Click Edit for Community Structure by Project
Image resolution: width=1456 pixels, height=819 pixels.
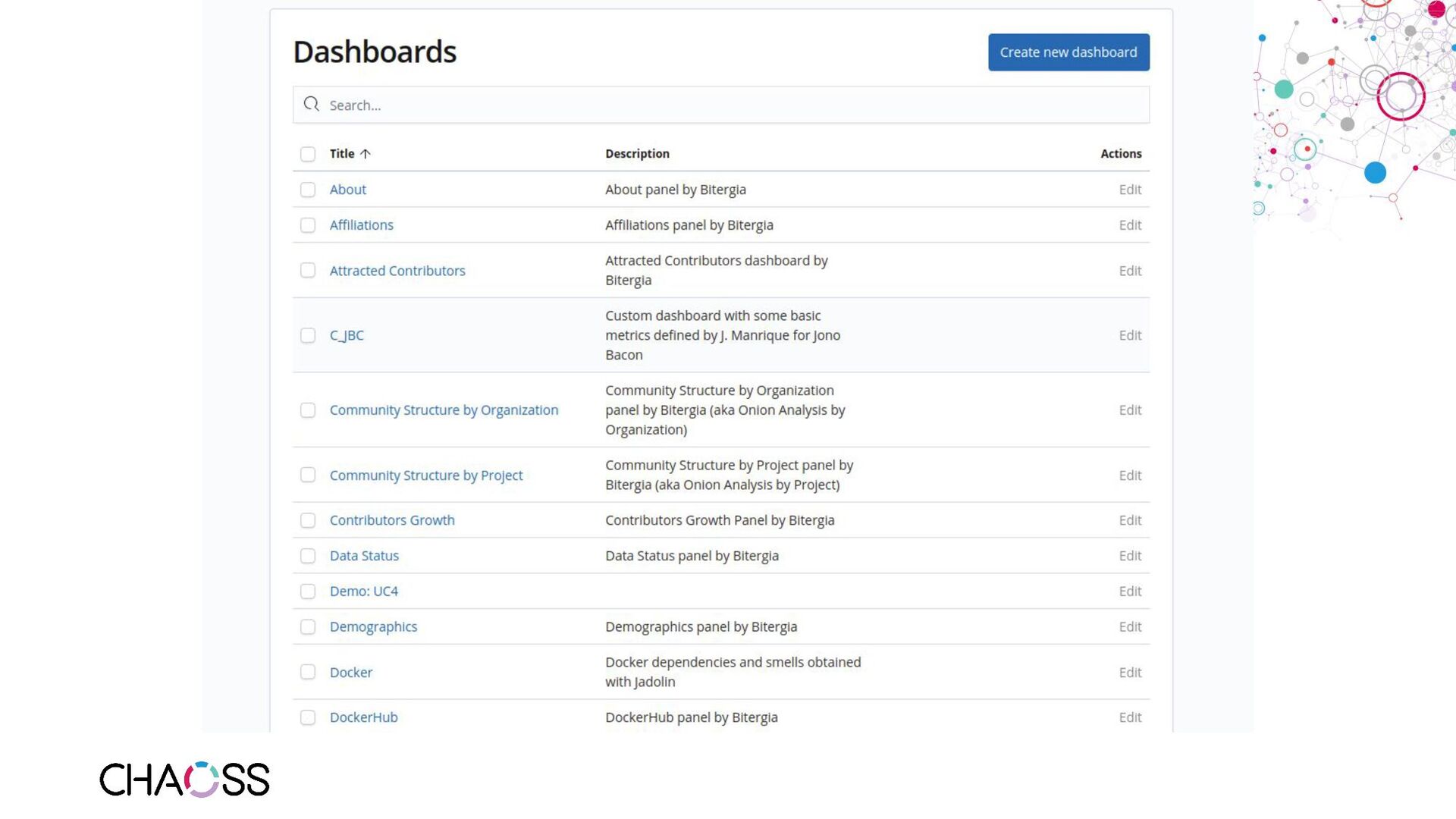click(x=1129, y=475)
